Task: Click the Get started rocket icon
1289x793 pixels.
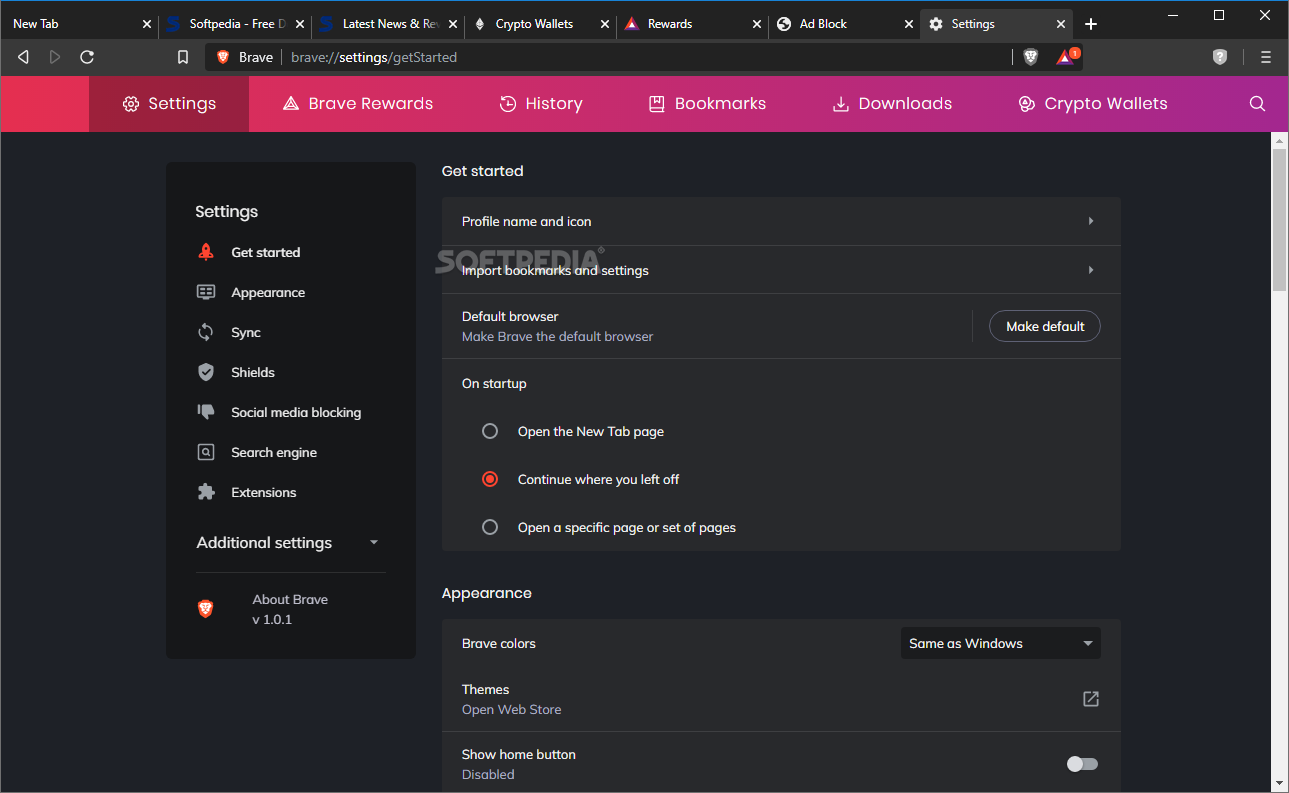Action: pyautogui.click(x=206, y=252)
